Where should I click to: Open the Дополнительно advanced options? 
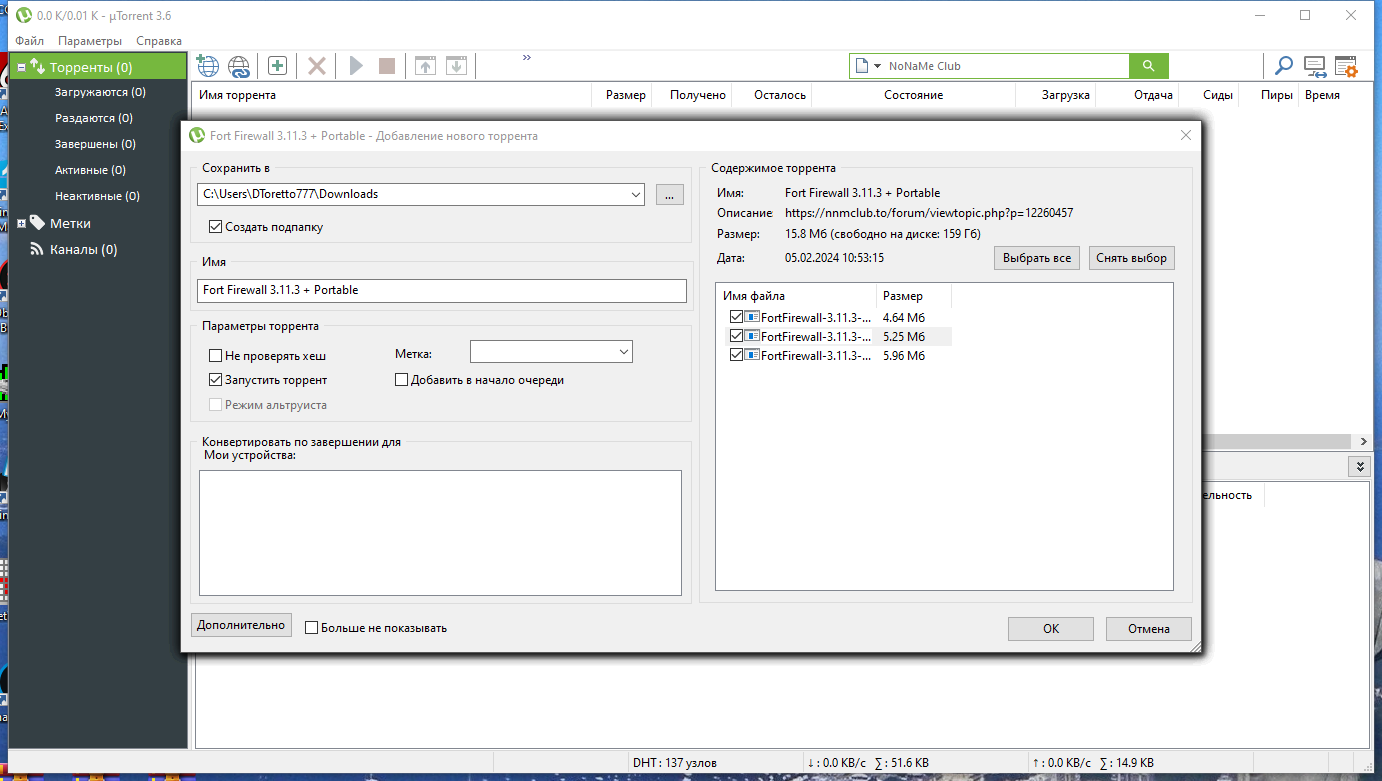pyautogui.click(x=241, y=625)
